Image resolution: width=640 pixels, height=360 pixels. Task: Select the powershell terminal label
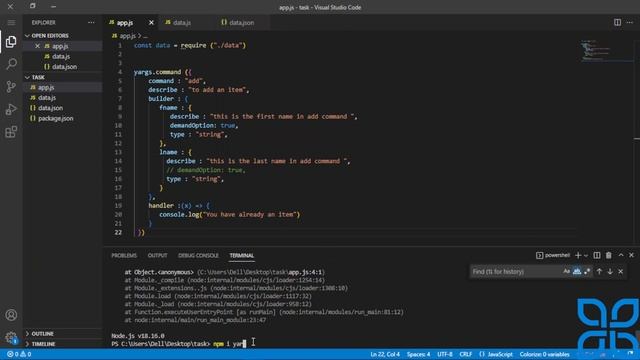(553, 255)
